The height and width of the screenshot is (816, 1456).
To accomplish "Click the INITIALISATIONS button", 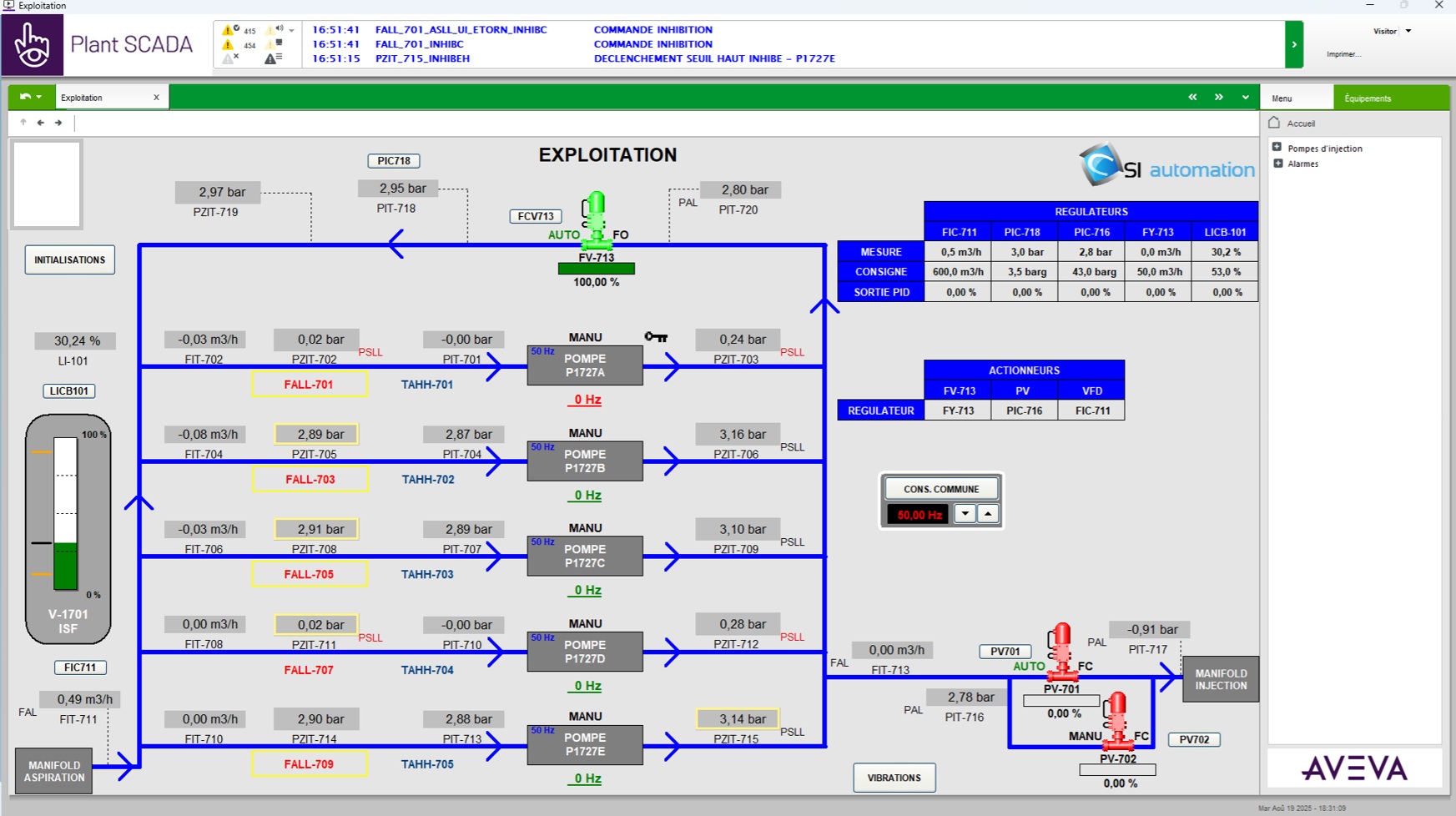I will pos(70,260).
